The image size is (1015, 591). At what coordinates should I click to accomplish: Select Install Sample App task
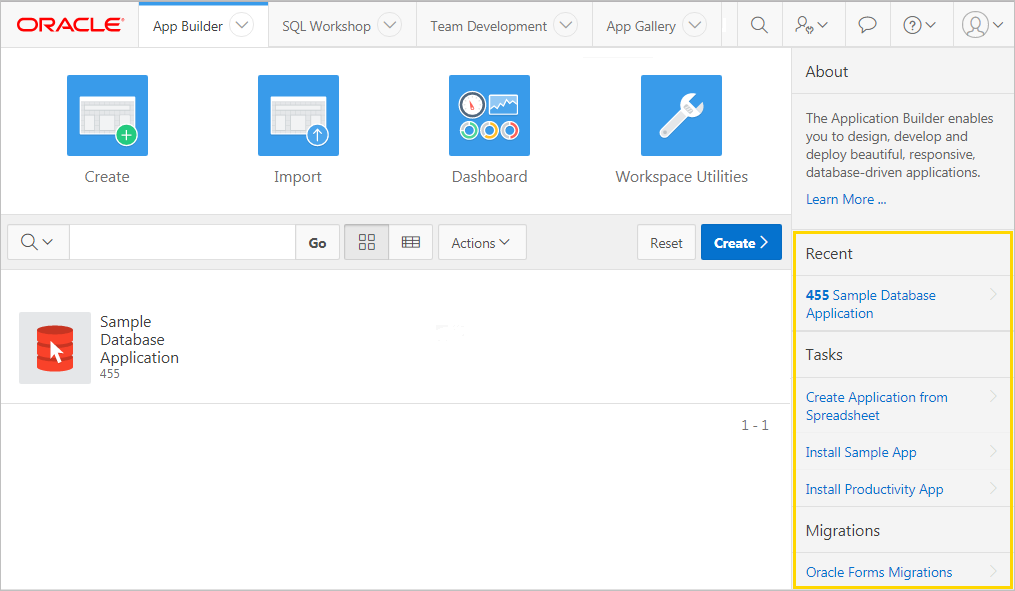[x=861, y=452]
